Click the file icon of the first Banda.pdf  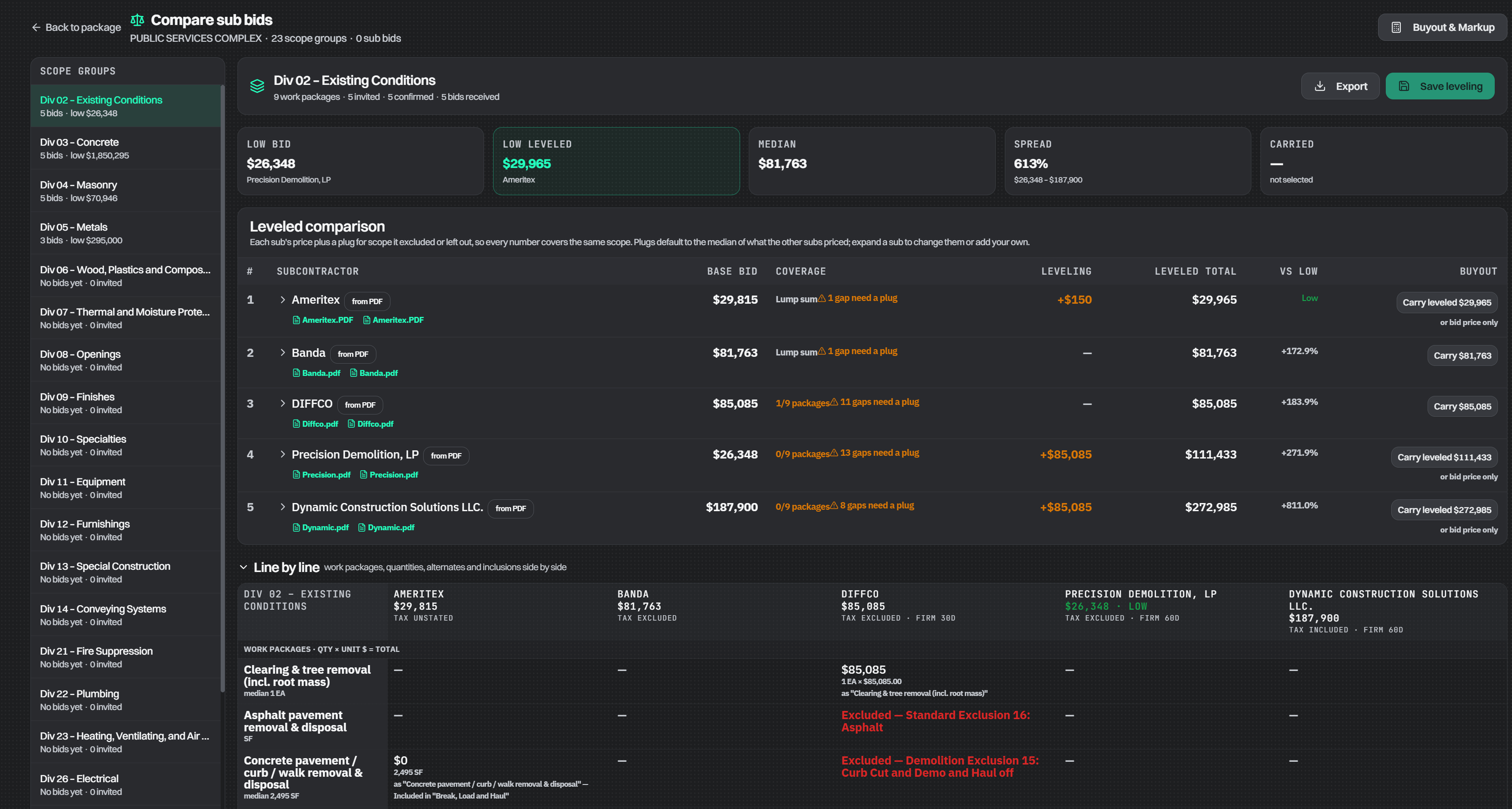296,373
